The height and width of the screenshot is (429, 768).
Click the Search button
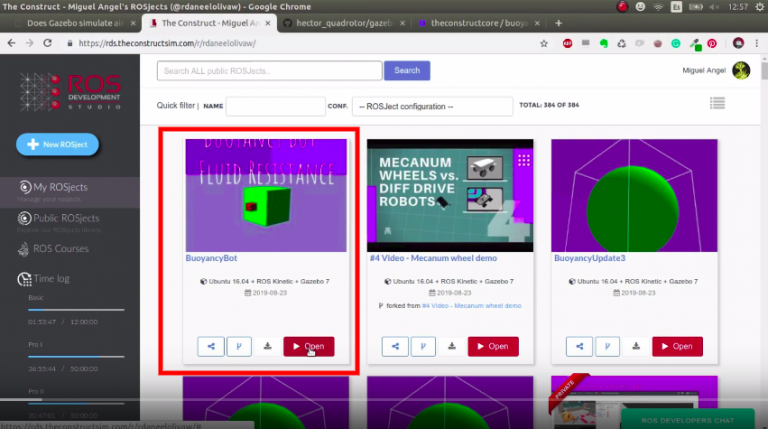[x=407, y=71]
